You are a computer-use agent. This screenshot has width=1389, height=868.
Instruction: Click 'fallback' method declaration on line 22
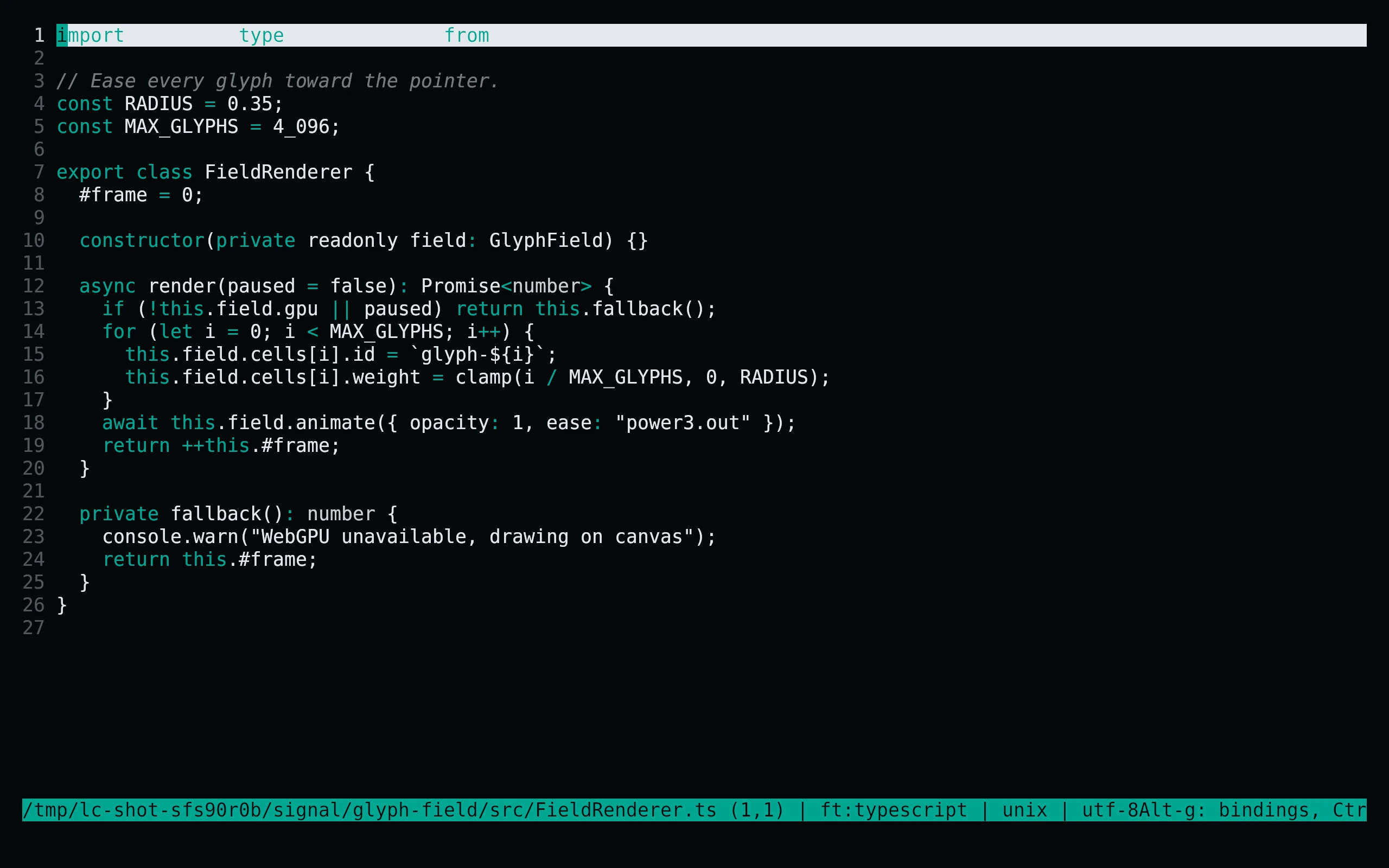[x=216, y=514]
